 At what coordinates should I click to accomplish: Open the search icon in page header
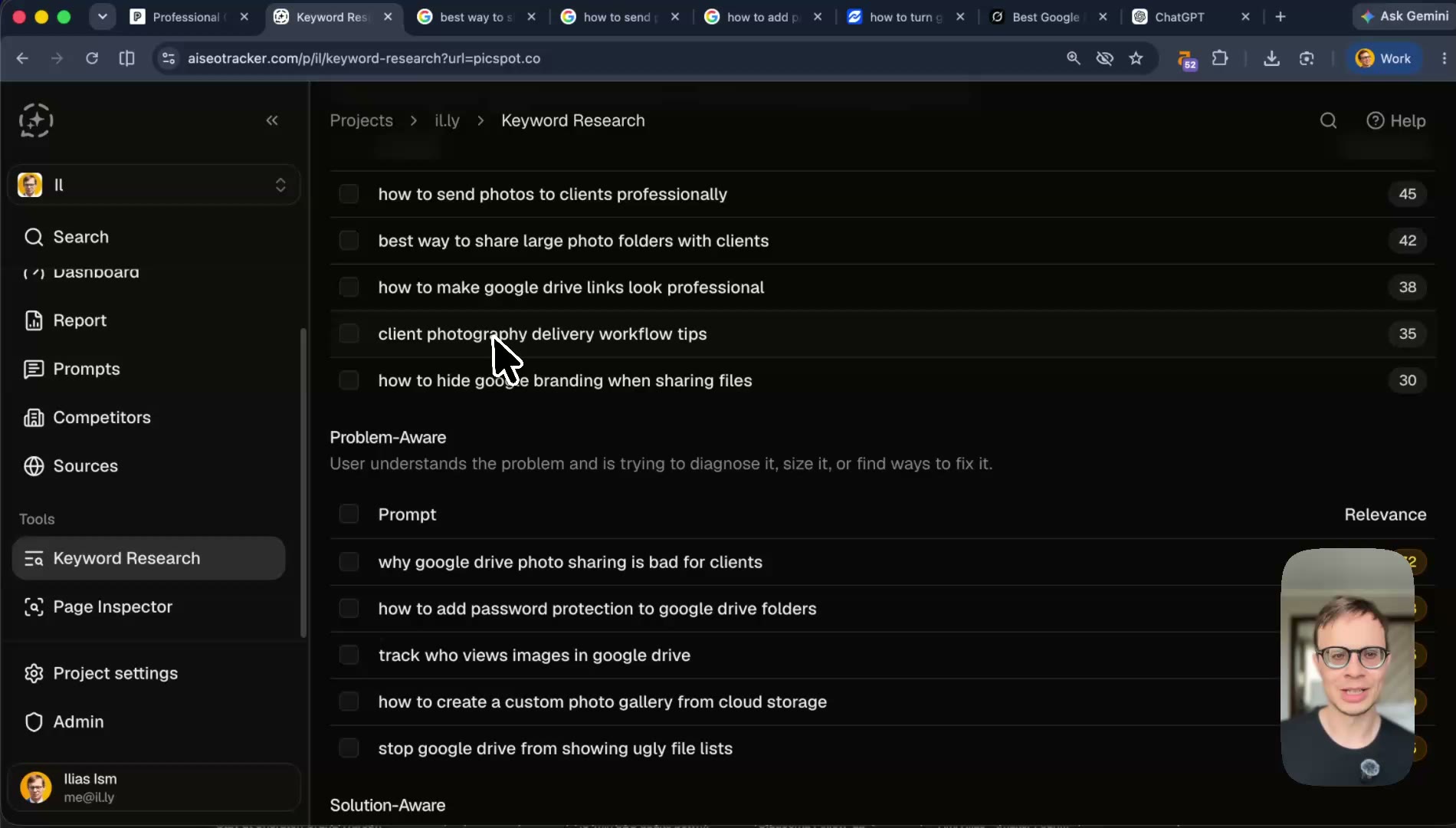[1328, 120]
